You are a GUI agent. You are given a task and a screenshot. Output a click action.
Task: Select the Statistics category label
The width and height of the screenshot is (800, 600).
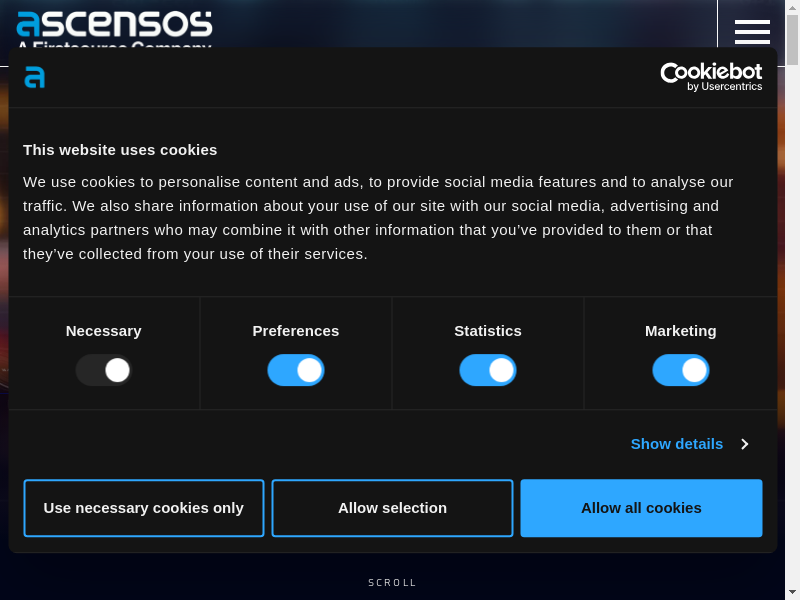click(488, 331)
